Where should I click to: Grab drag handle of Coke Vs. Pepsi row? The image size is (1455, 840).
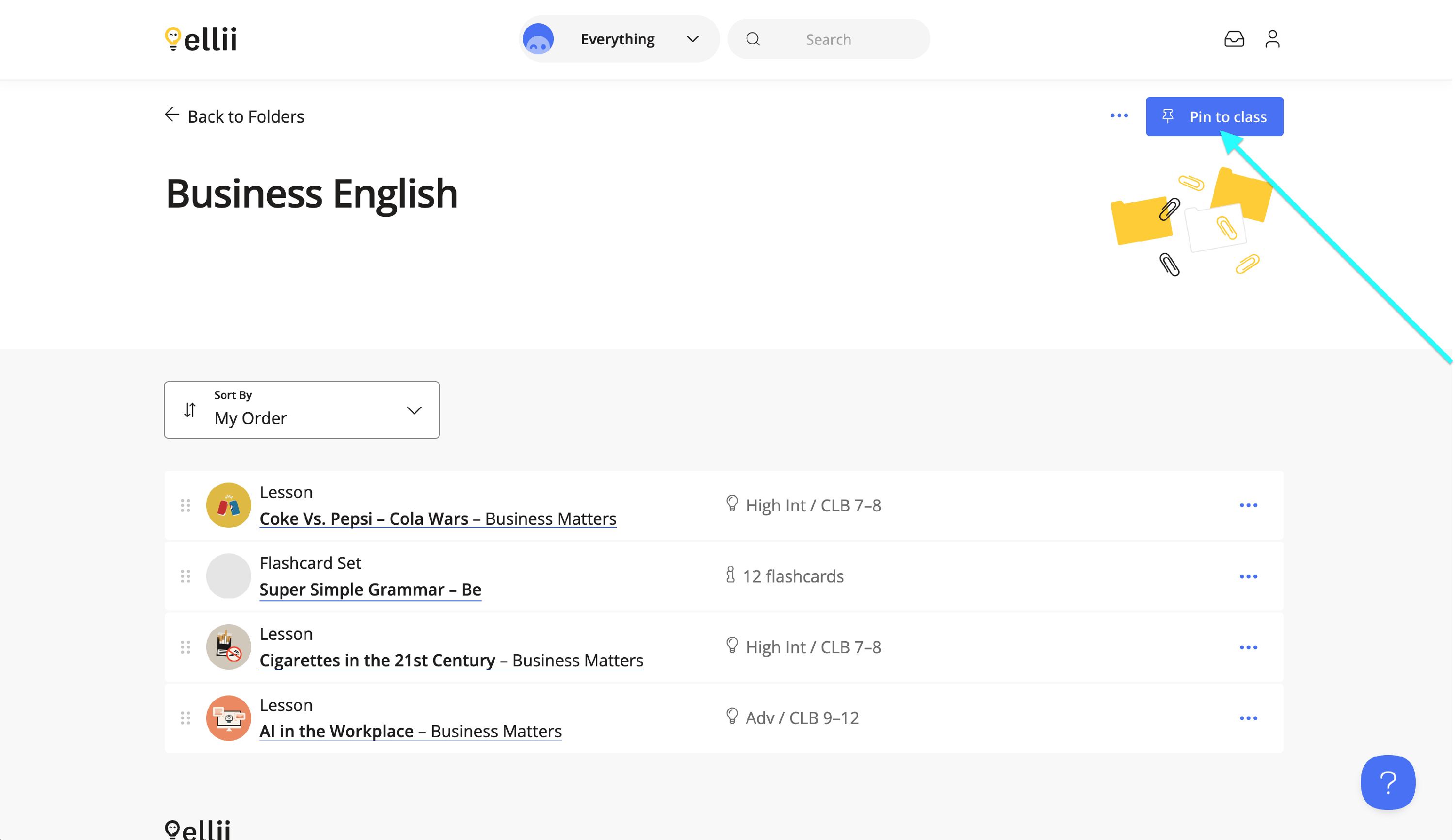pyautogui.click(x=185, y=505)
